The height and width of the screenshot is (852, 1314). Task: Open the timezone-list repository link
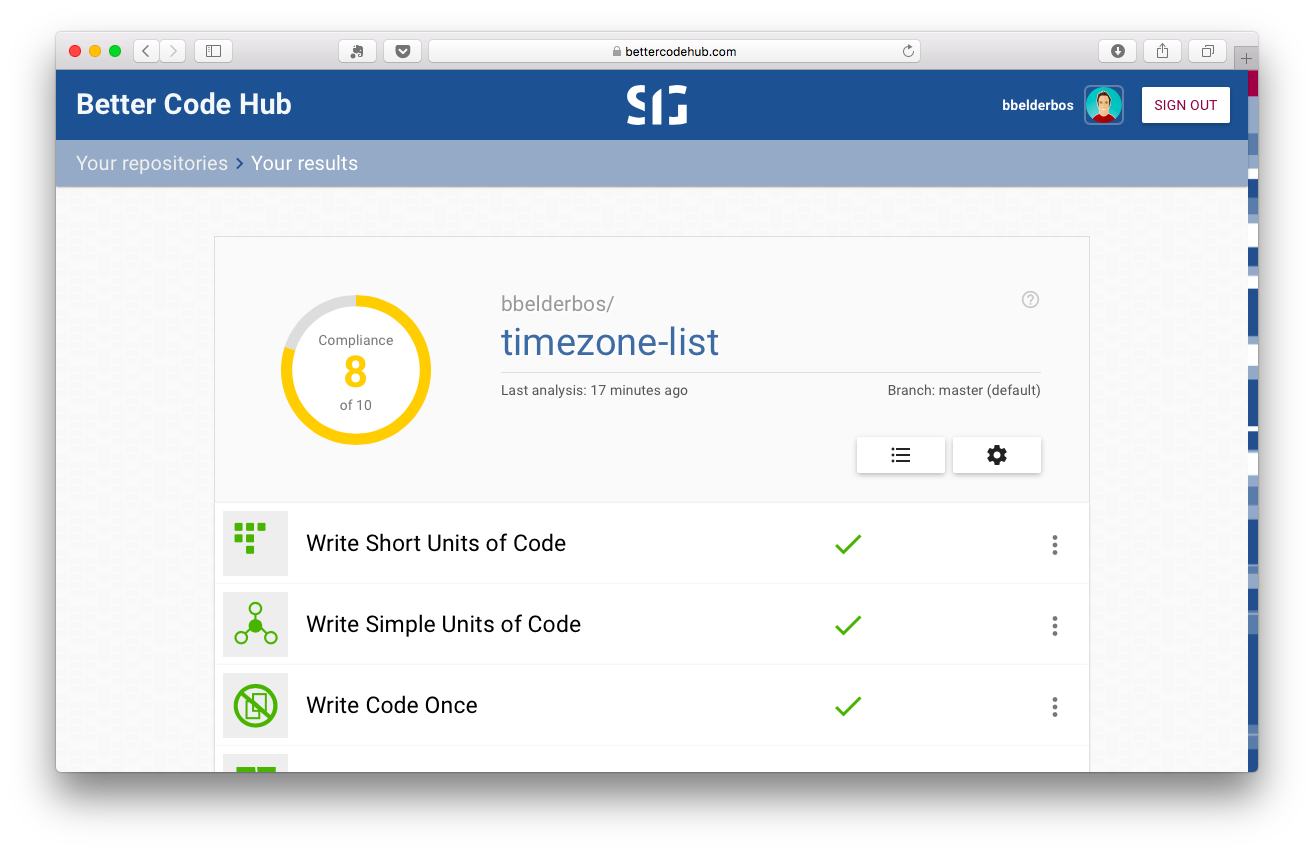[x=609, y=342]
